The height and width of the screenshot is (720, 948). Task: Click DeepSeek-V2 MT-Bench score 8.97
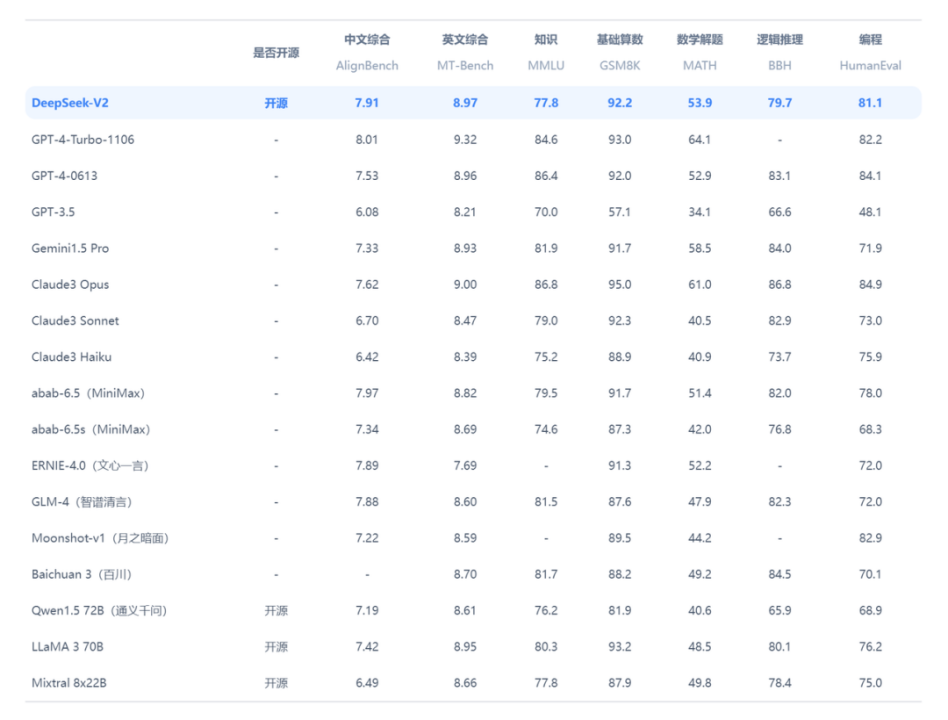(465, 103)
